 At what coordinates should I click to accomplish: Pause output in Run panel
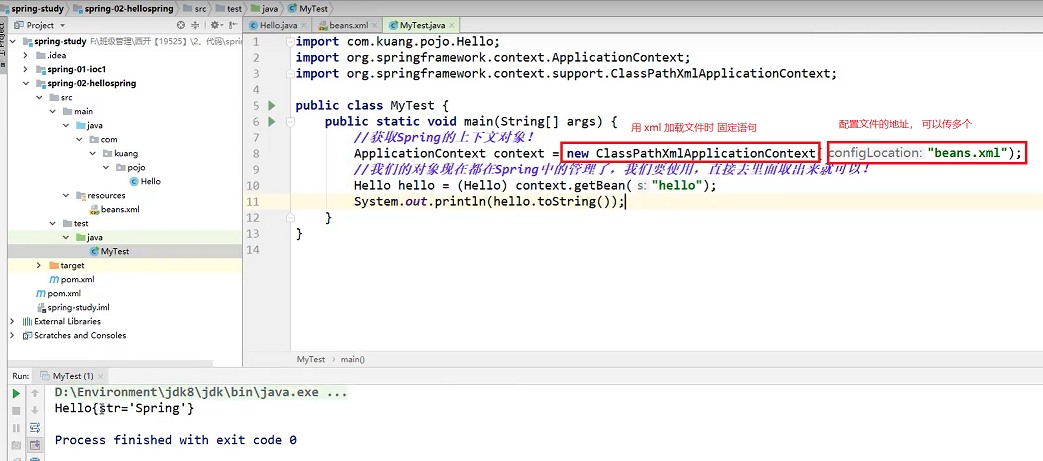[17, 428]
